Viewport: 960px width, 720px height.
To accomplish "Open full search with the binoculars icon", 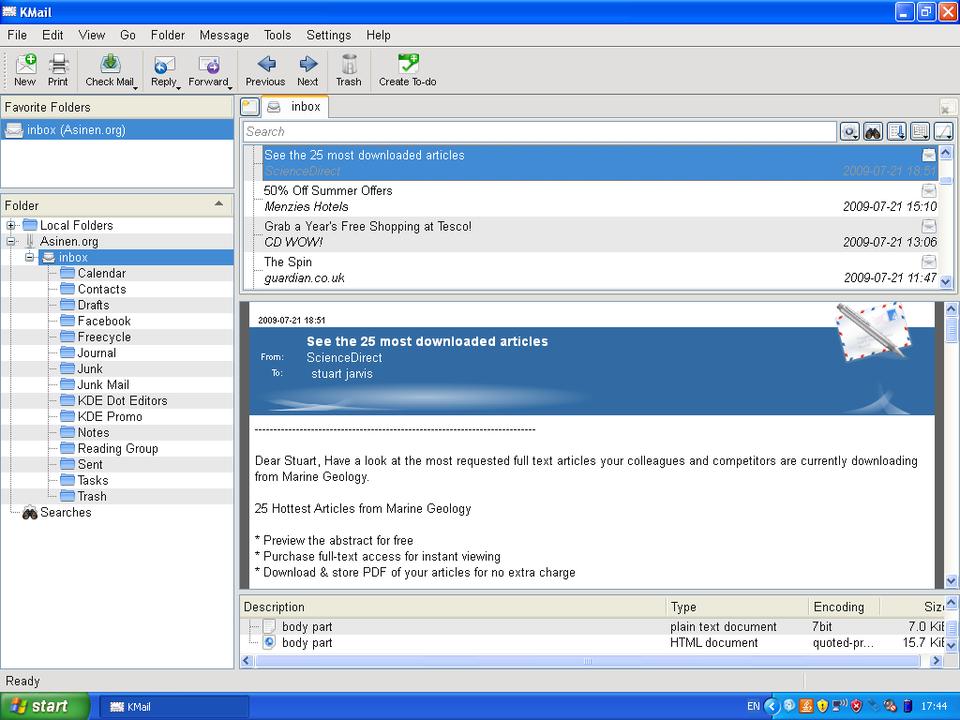I will [873, 132].
